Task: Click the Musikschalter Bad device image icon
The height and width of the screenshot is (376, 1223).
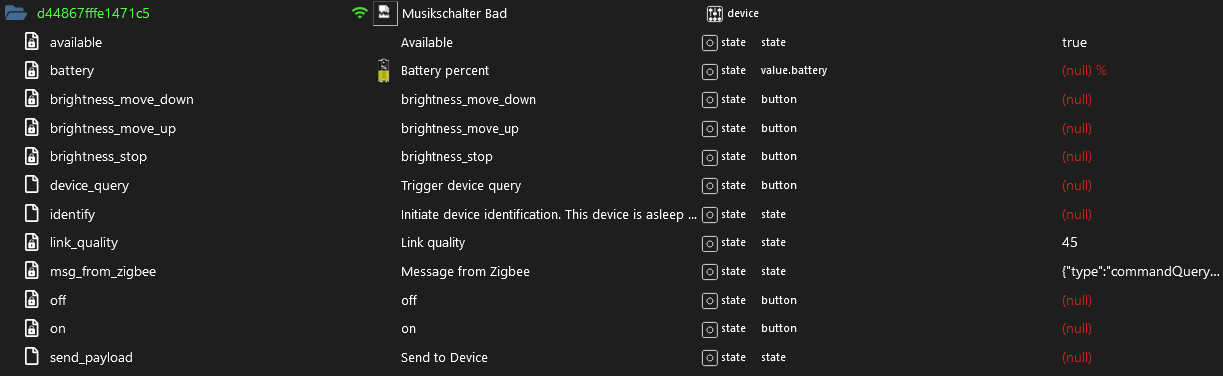Action: point(385,14)
